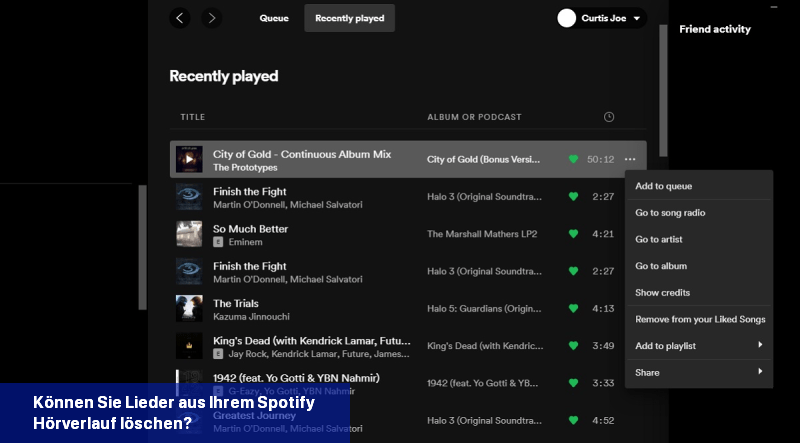Expand the Share submenu
The height and width of the screenshot is (443, 800).
click(699, 373)
